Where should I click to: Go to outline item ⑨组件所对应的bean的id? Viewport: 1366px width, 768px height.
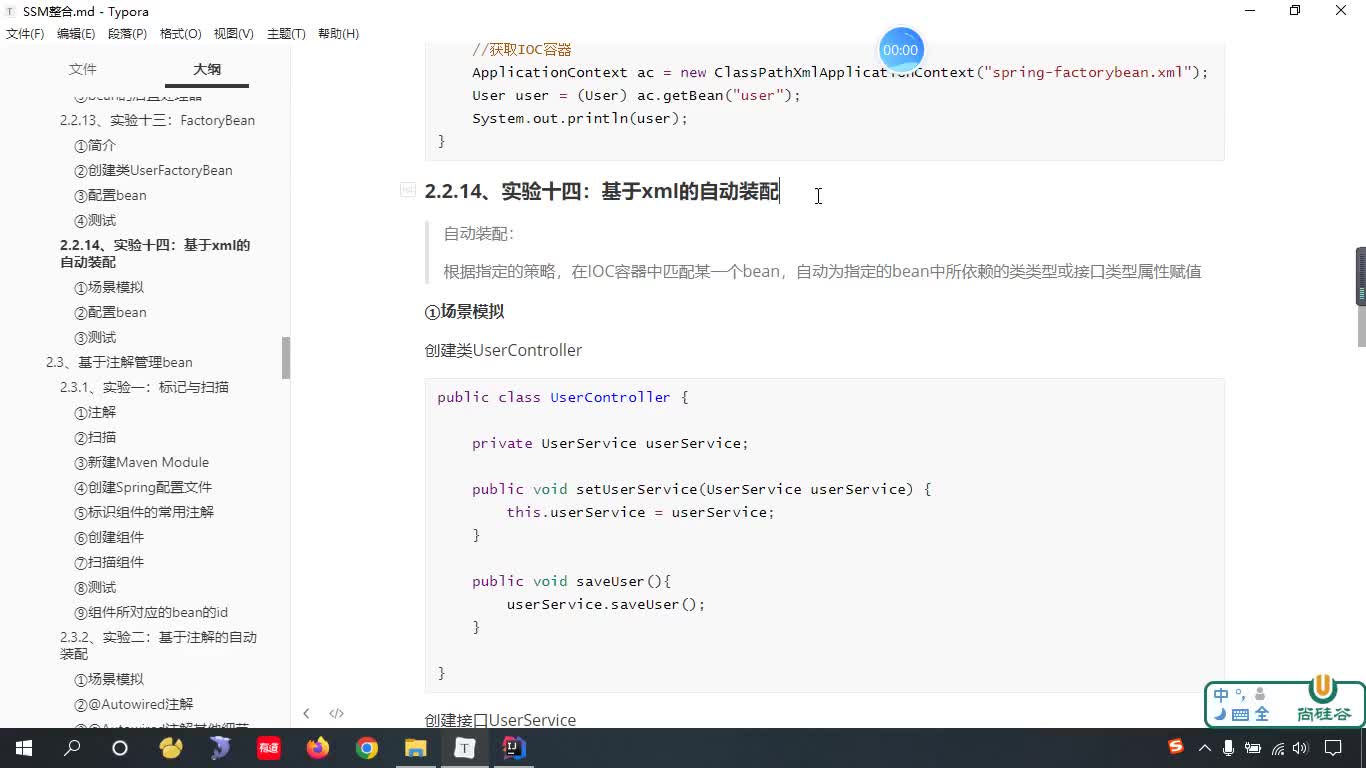[x=151, y=612]
